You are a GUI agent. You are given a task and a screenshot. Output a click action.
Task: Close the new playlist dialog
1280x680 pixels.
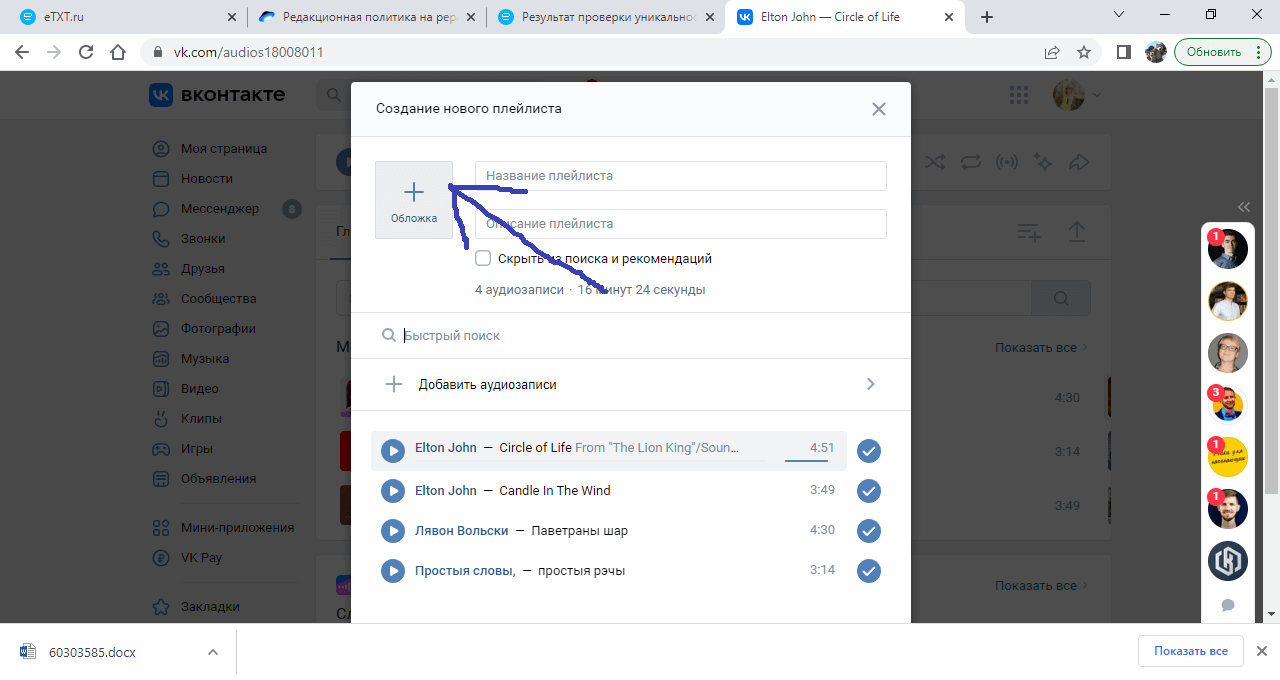(x=879, y=109)
